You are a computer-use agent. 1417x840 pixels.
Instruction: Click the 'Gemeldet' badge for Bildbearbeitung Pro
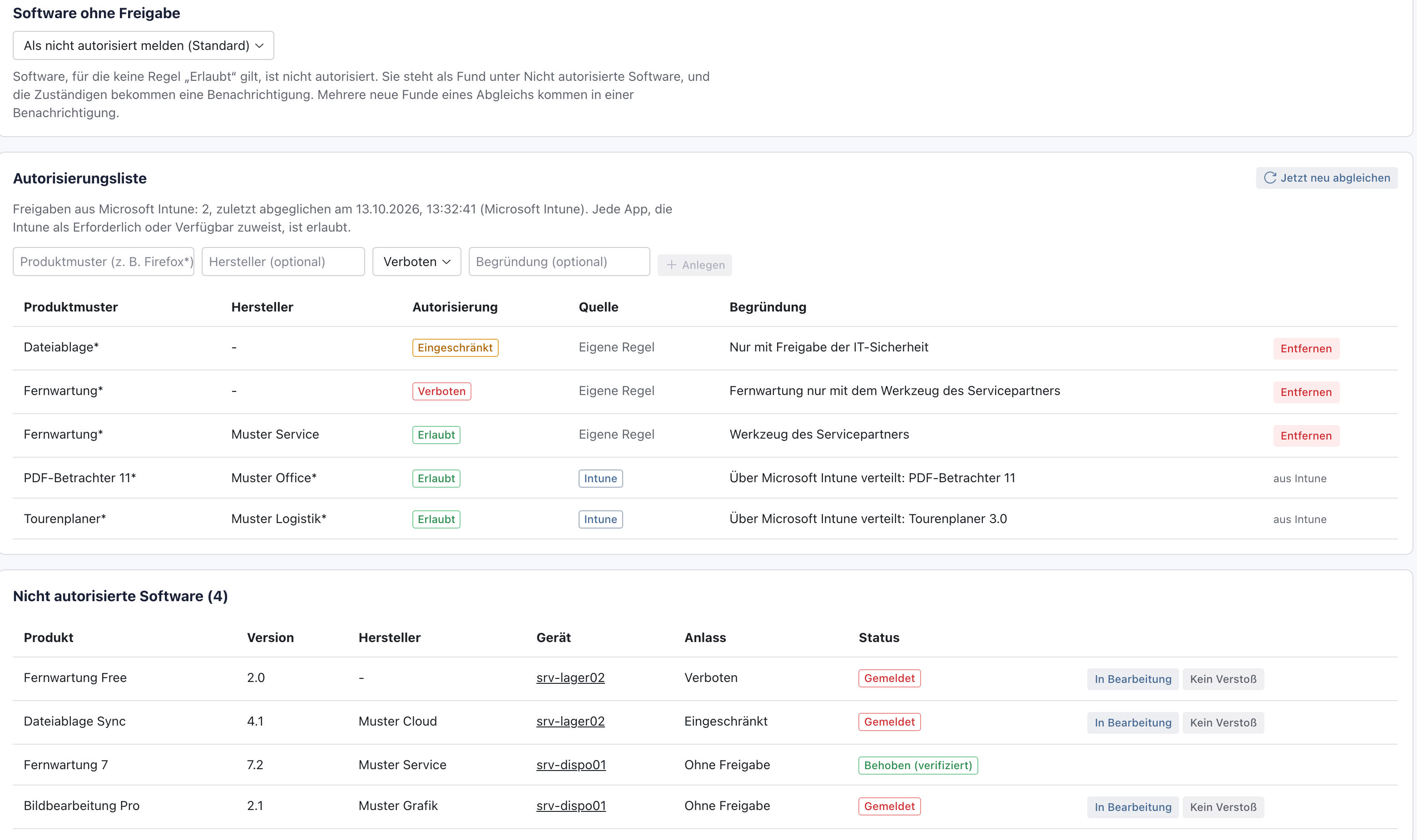click(x=889, y=806)
